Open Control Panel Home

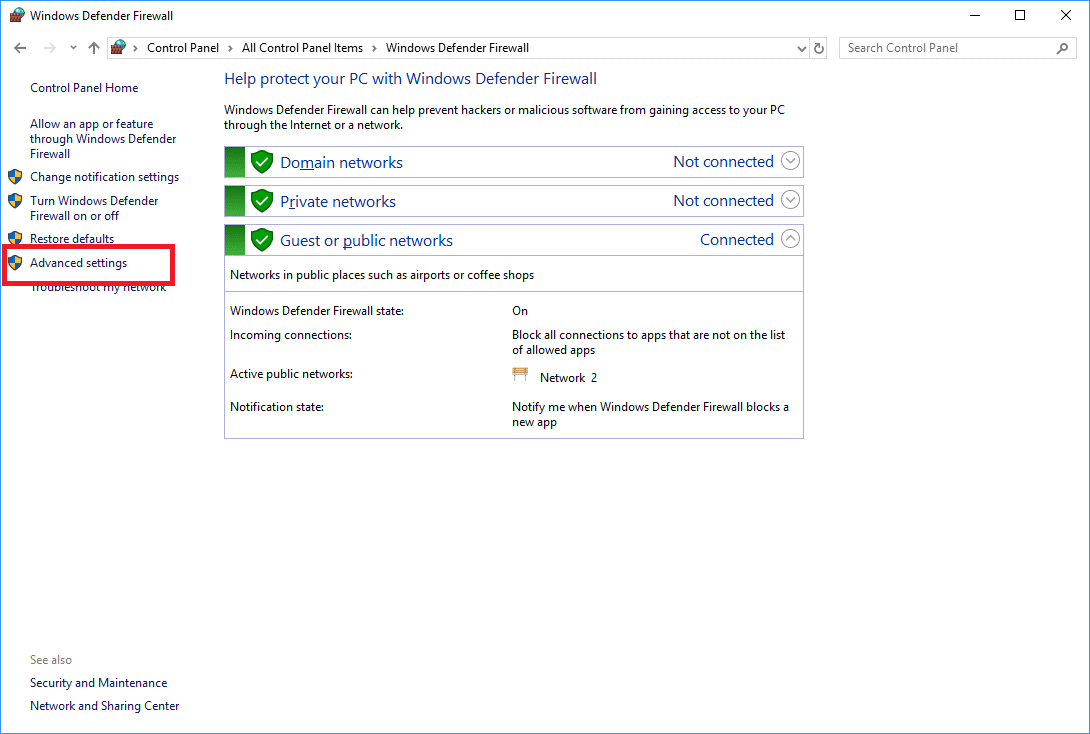click(84, 88)
